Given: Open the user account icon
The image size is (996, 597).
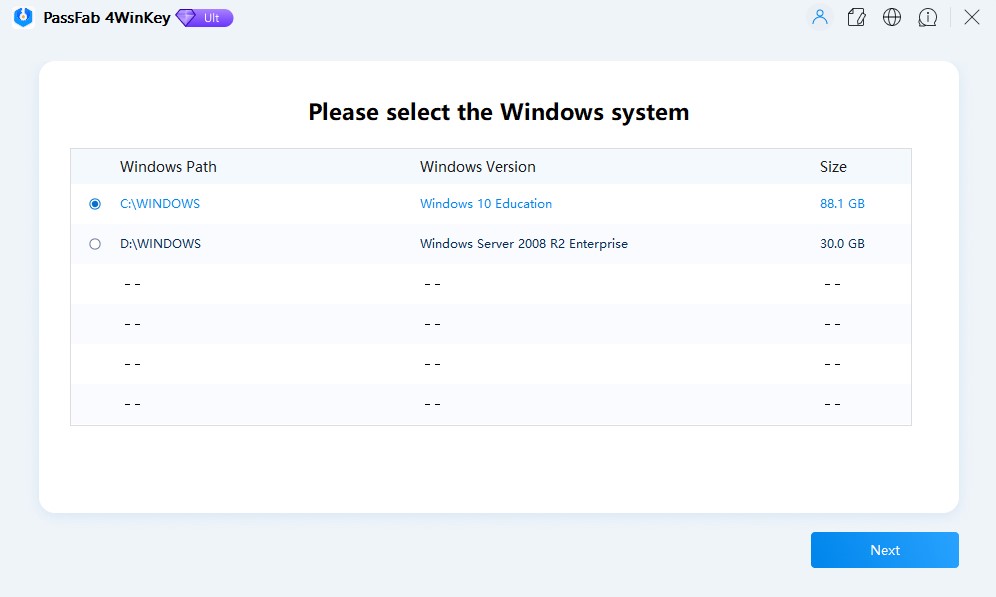Looking at the screenshot, I should (820, 17).
